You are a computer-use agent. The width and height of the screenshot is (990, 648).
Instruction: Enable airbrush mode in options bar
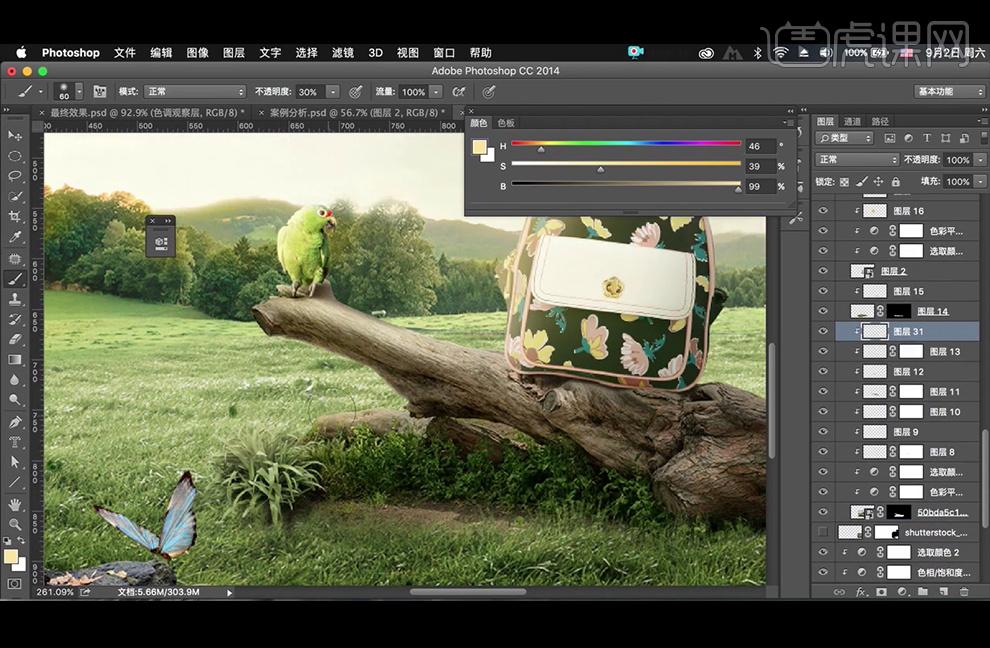[x=461, y=92]
